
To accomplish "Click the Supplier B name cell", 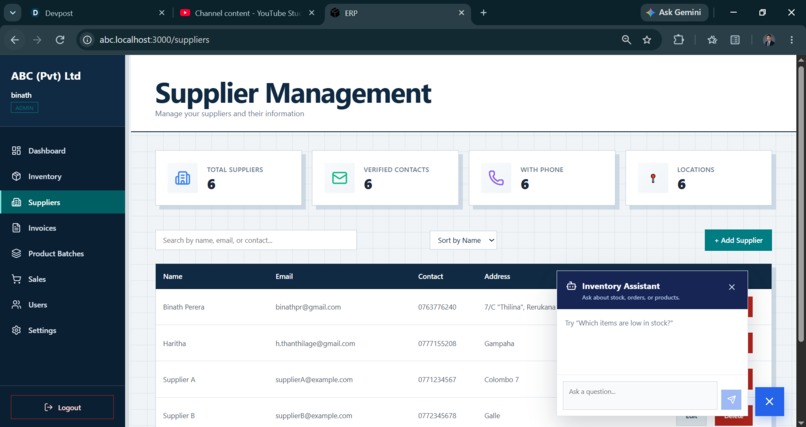I will pos(179,415).
